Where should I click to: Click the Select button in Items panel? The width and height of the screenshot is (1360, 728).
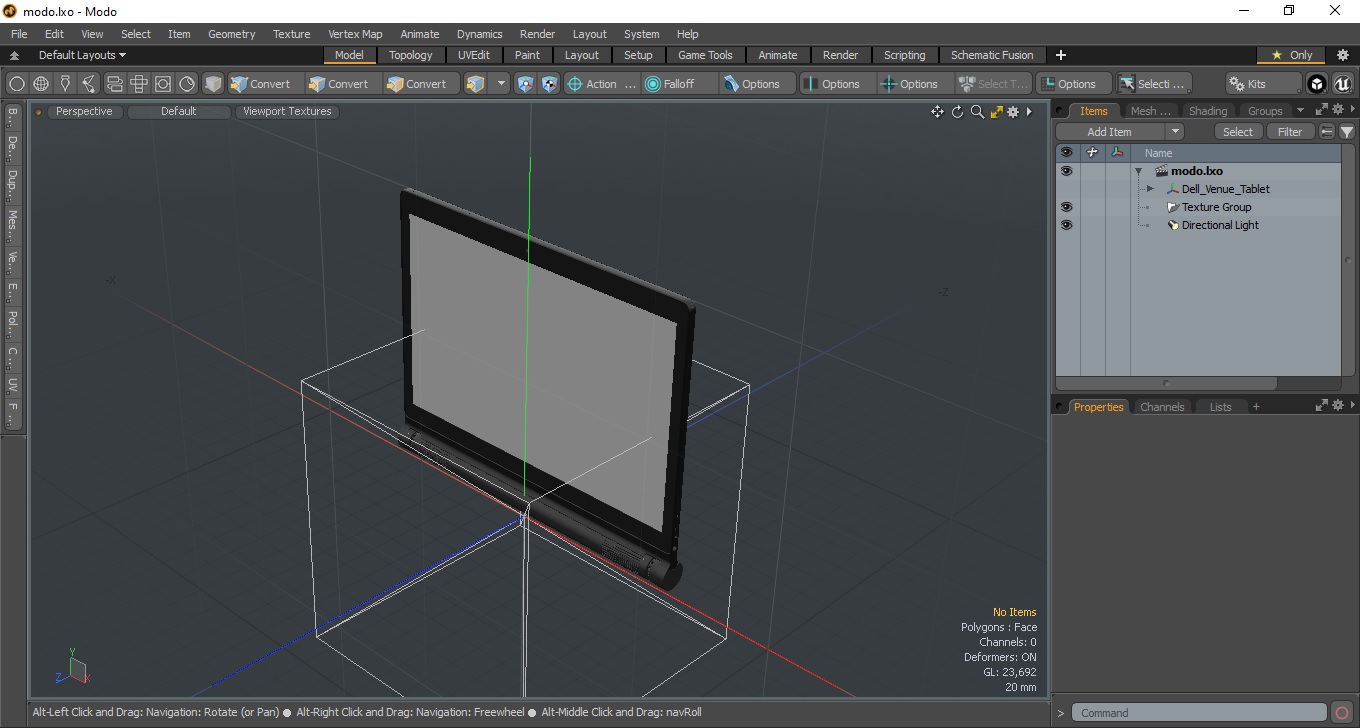1238,132
